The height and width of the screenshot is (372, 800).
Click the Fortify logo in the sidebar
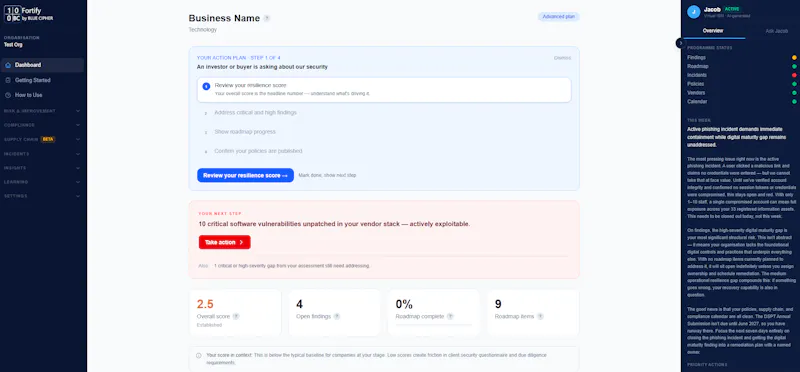[x=29, y=14]
